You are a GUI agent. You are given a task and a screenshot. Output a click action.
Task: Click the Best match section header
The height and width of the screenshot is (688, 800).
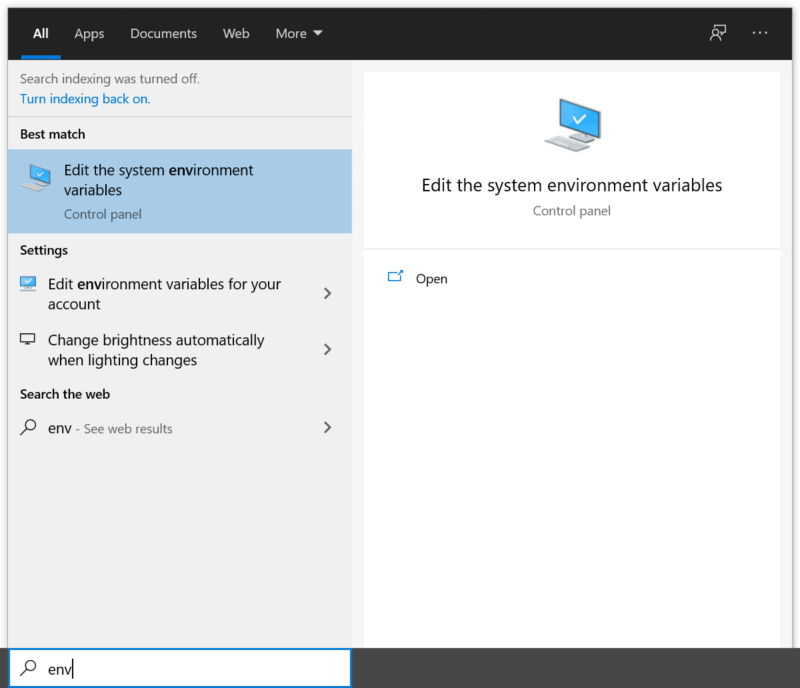click(53, 134)
